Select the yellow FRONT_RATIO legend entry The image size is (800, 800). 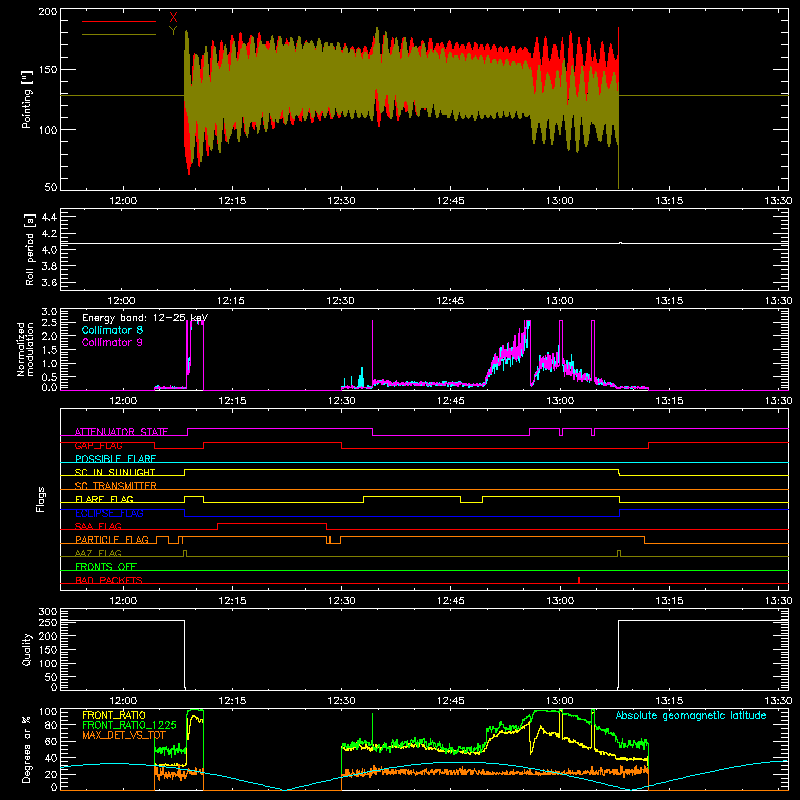[114, 715]
